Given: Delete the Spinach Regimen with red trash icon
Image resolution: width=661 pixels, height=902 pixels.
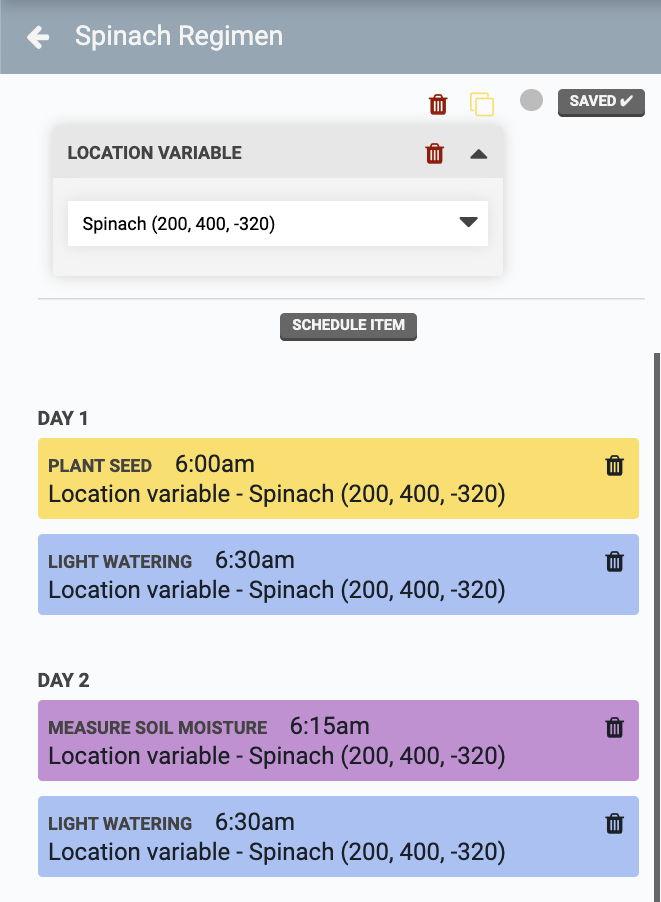Looking at the screenshot, I should pyautogui.click(x=438, y=104).
